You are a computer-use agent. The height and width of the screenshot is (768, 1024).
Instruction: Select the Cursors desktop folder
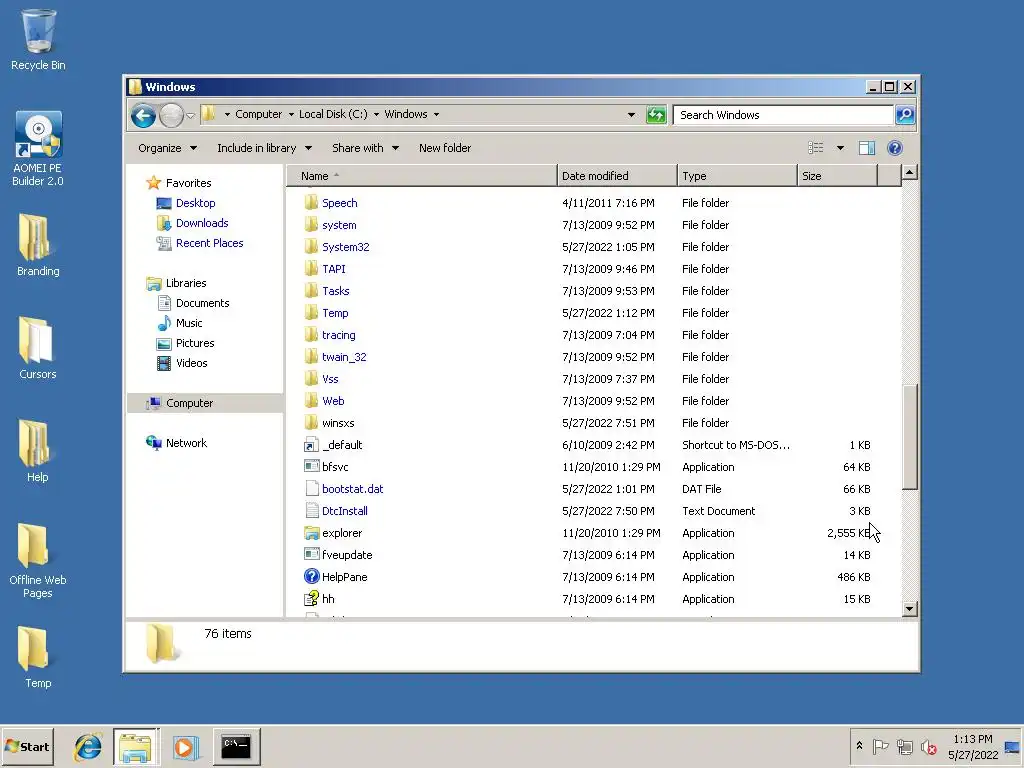pos(38,349)
